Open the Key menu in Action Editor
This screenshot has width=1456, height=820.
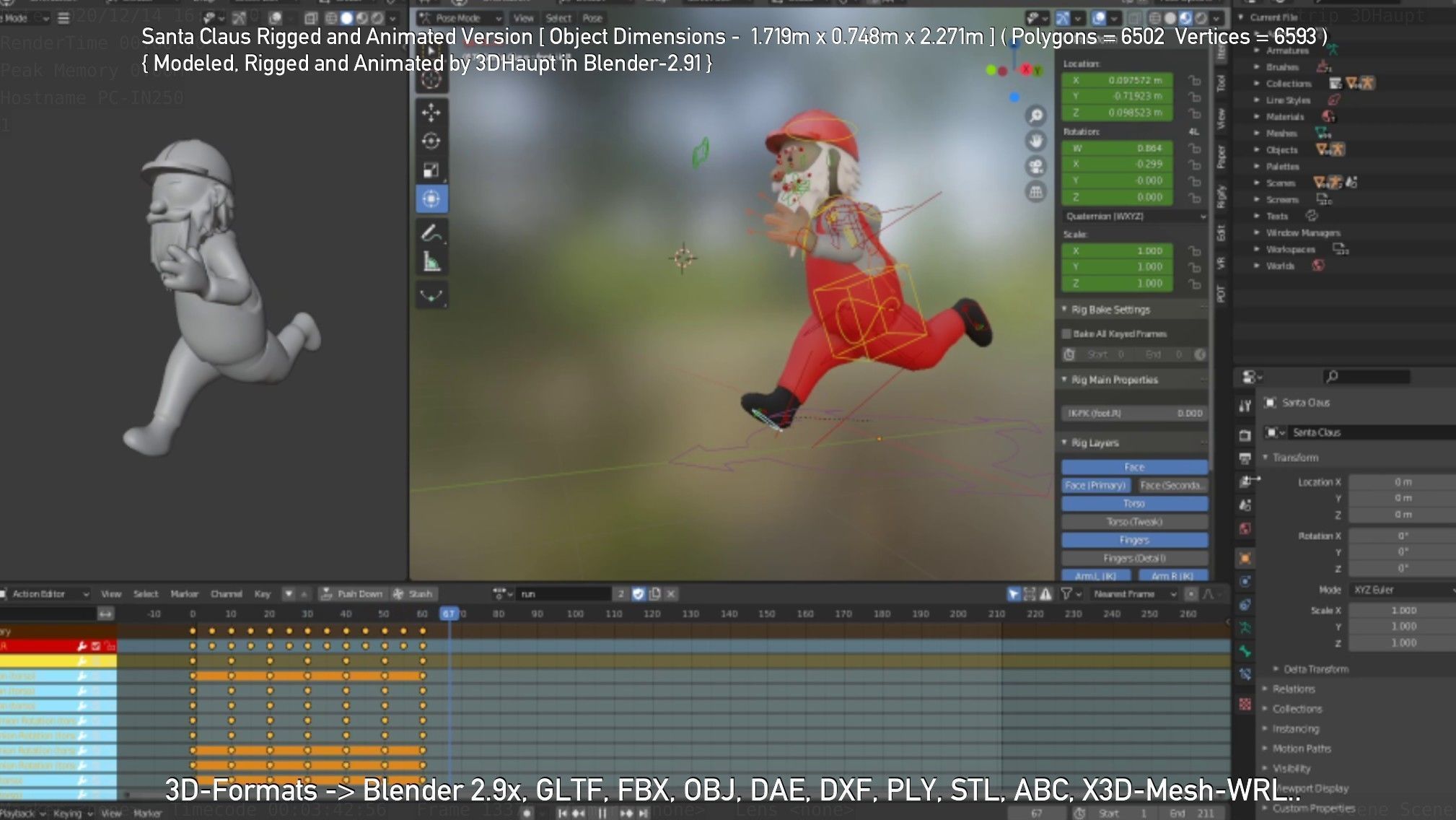point(262,593)
